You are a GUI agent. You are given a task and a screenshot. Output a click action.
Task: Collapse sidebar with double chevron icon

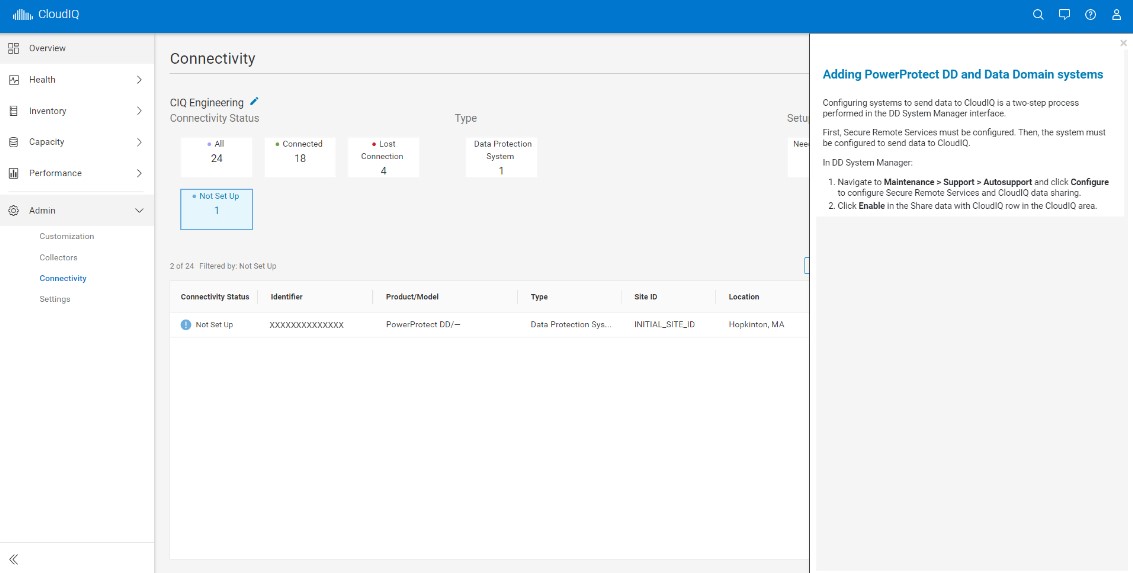[14, 559]
